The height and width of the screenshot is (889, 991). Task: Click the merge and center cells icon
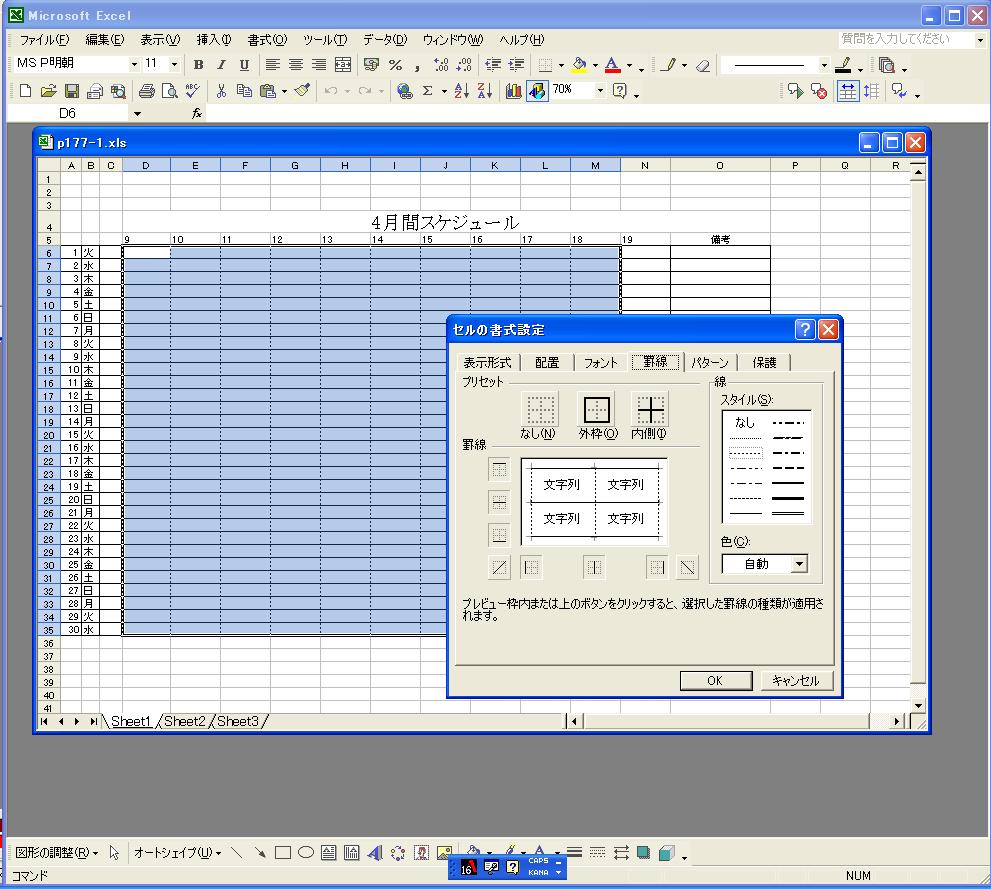[x=343, y=64]
